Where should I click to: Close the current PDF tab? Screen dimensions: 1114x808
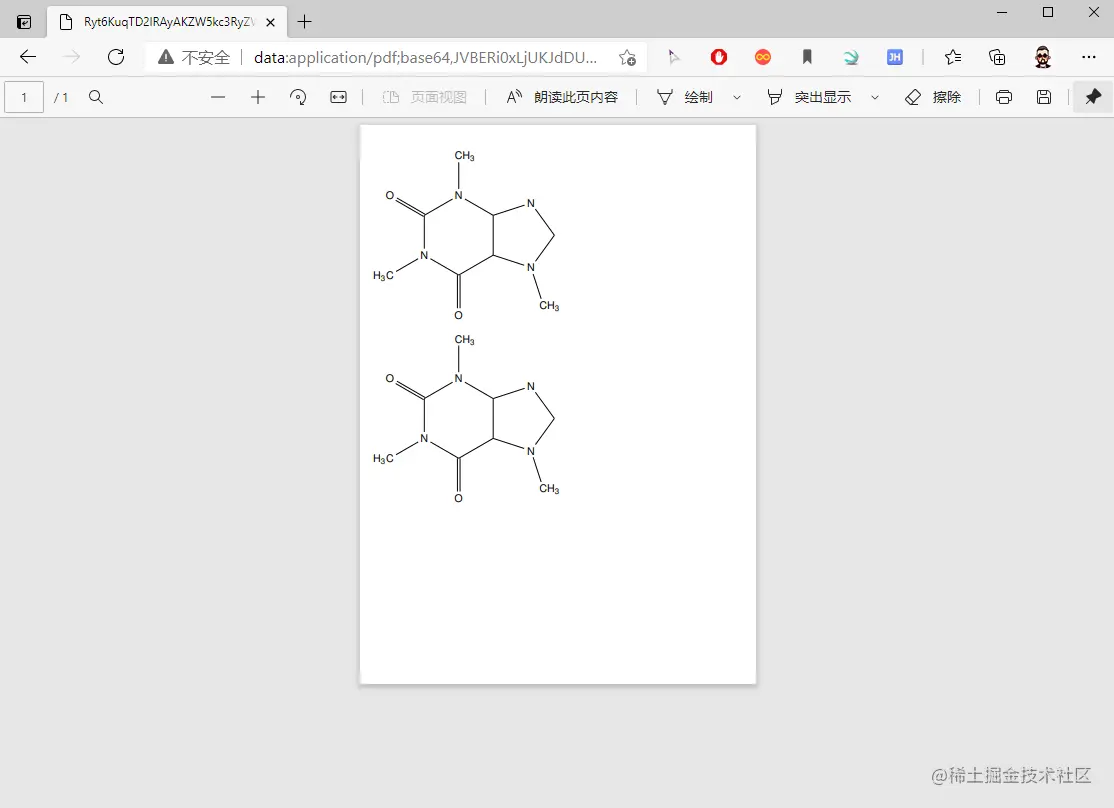pyautogui.click(x=271, y=22)
